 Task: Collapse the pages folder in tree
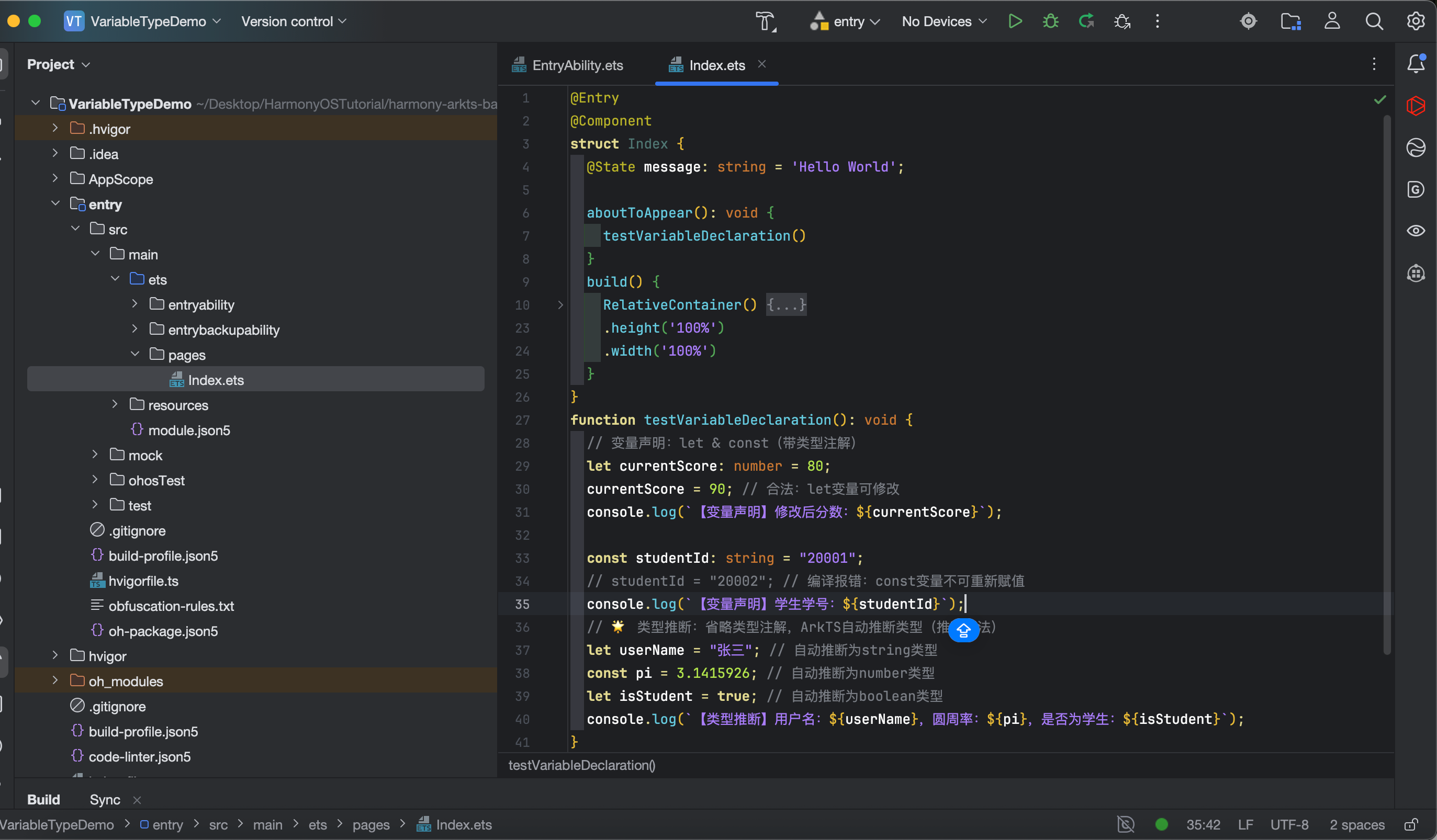pos(135,355)
